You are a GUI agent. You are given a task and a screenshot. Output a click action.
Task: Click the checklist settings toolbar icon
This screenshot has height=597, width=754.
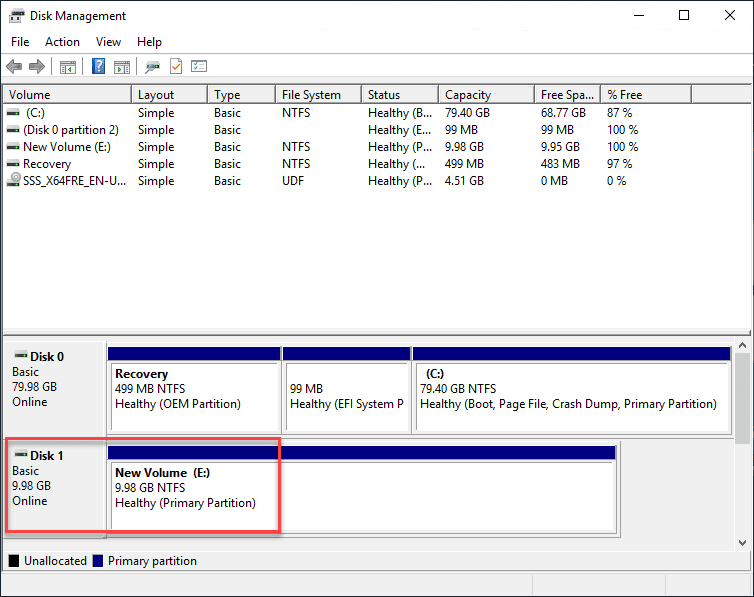[x=199, y=66]
